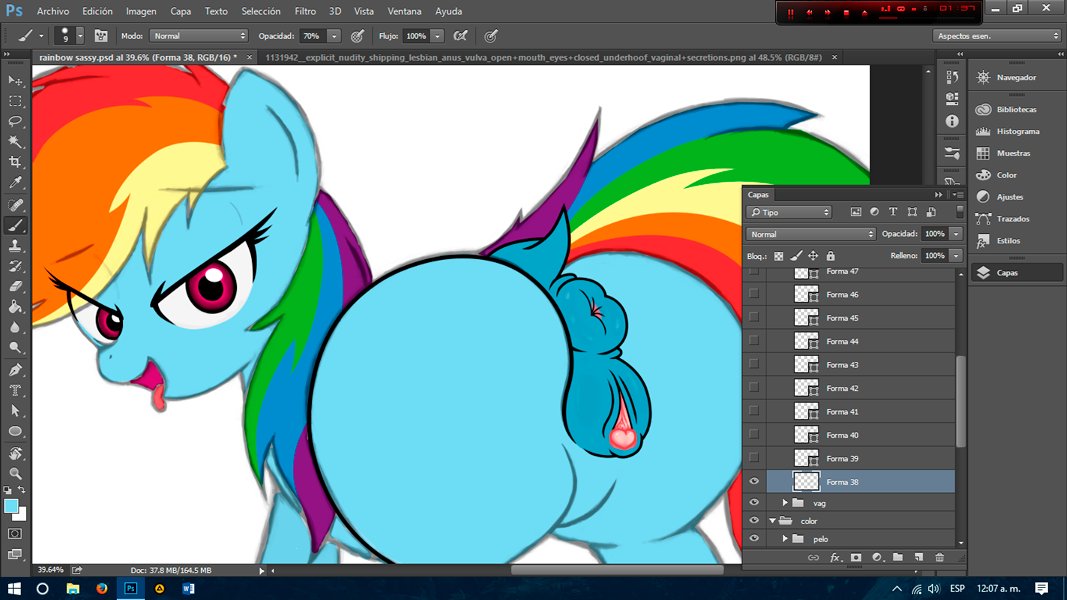Open the Capa menu
Screen dimensions: 1067x600
tap(180, 12)
